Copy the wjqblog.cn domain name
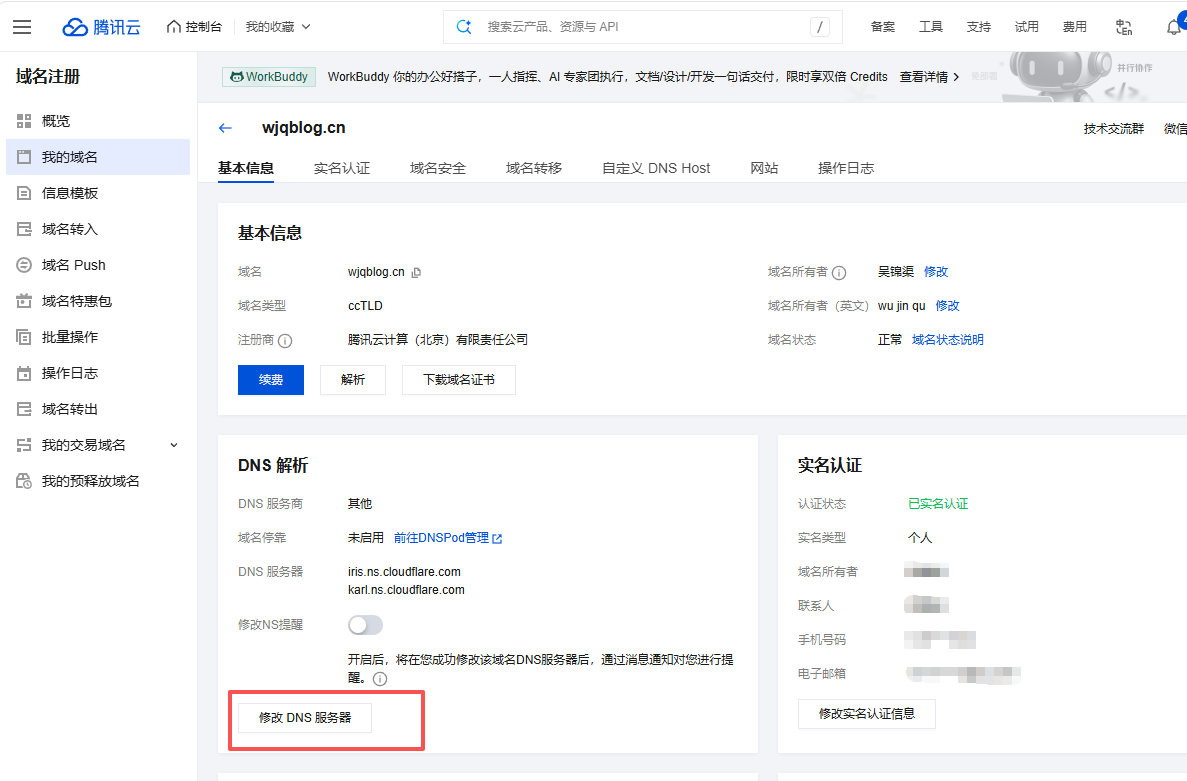The height and width of the screenshot is (781, 1187). 416,272
